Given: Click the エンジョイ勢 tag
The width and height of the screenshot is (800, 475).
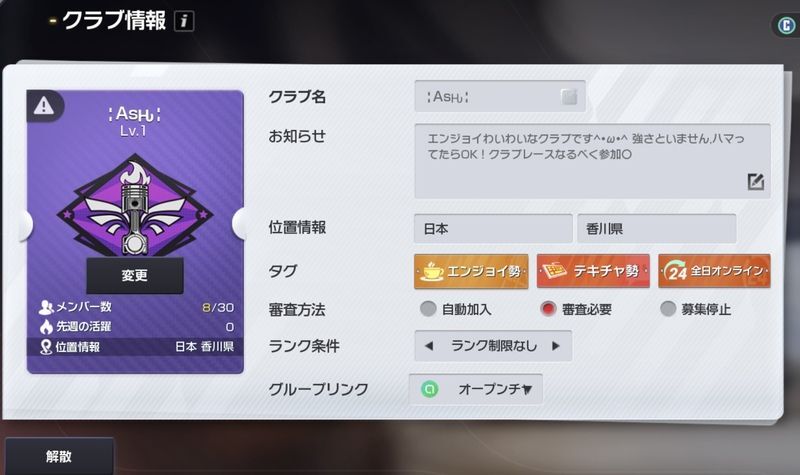Looking at the screenshot, I should [471, 271].
